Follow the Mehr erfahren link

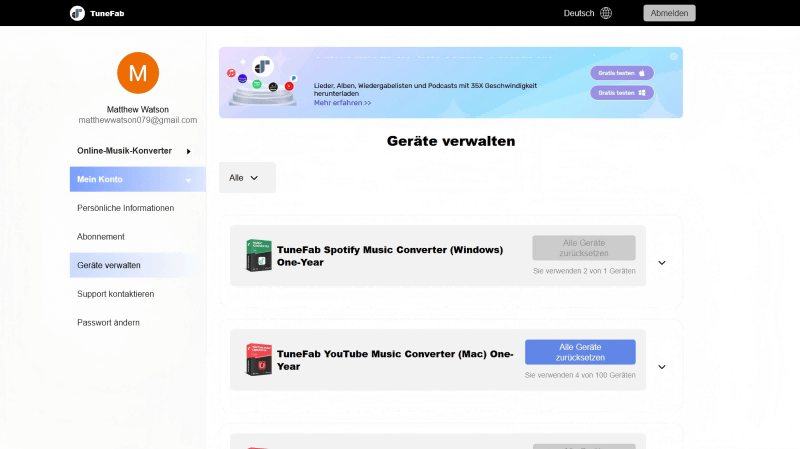click(x=342, y=103)
